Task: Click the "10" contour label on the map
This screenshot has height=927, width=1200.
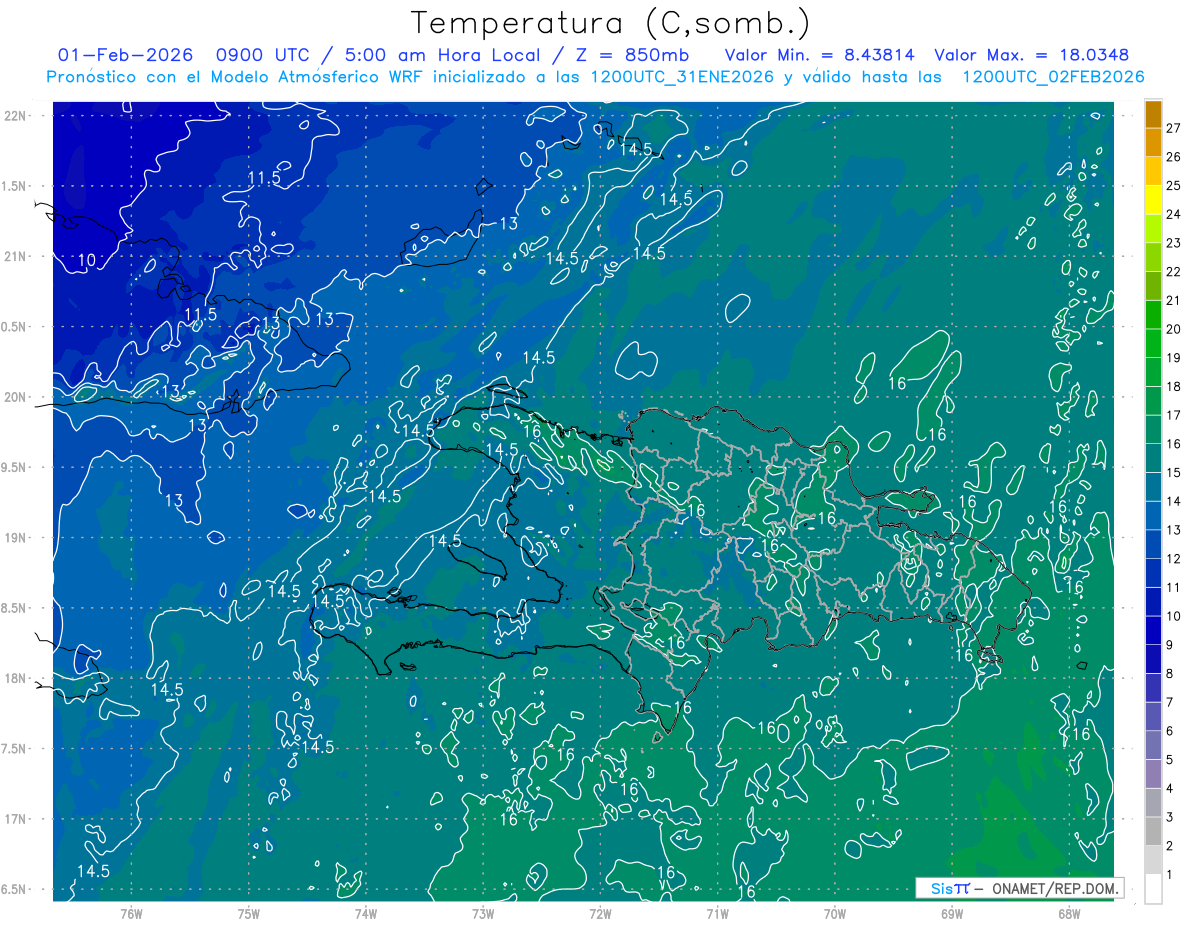Action: pos(87,261)
